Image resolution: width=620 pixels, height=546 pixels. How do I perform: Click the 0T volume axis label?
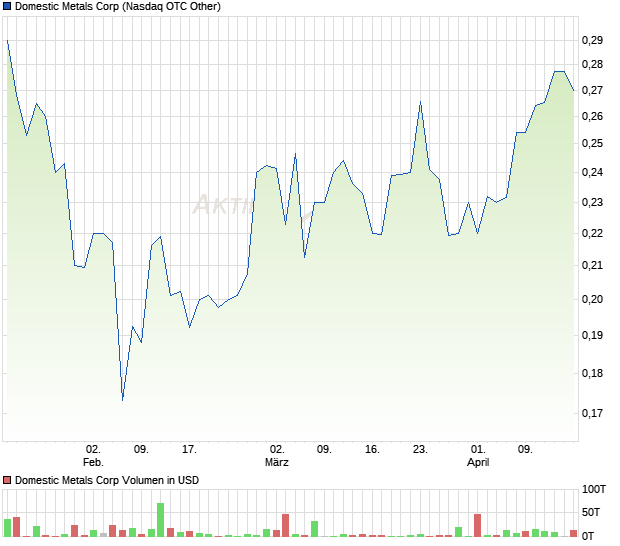(588, 536)
